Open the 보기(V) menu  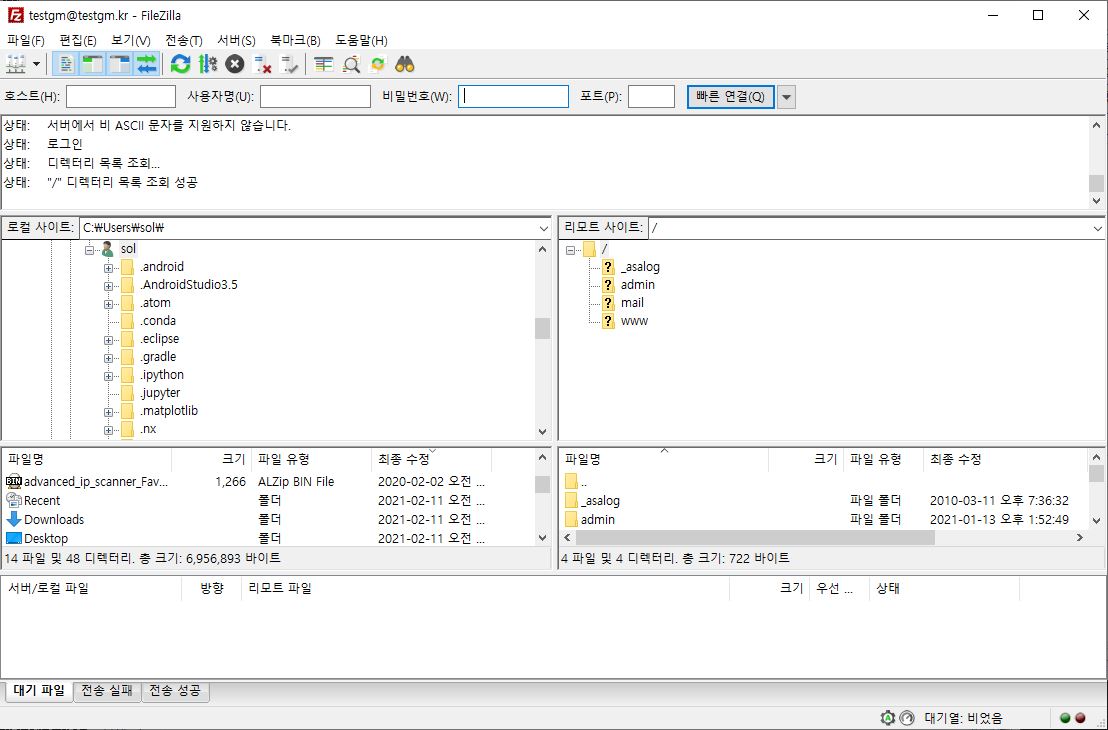(x=131, y=40)
